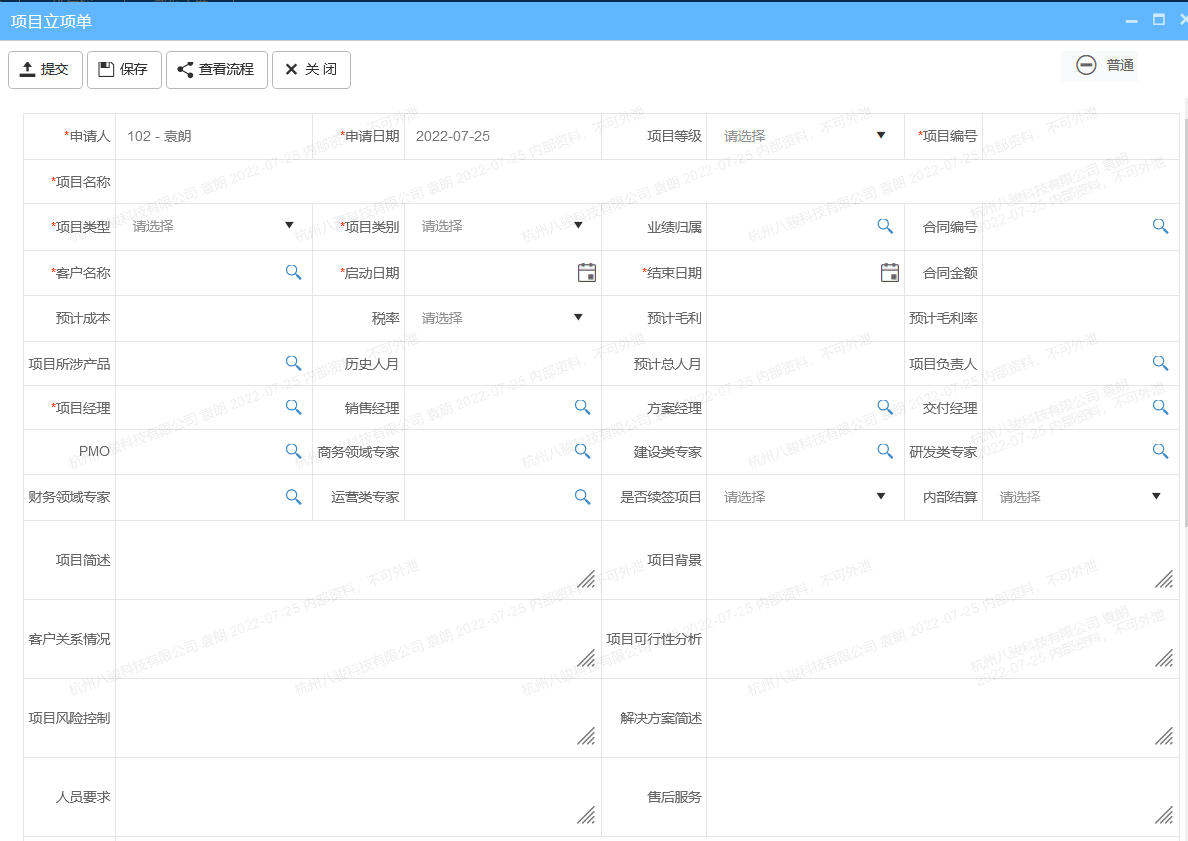This screenshot has width=1188, height=841.
Task: Select a value in the 税率 dropdown
Action: [x=502, y=318]
